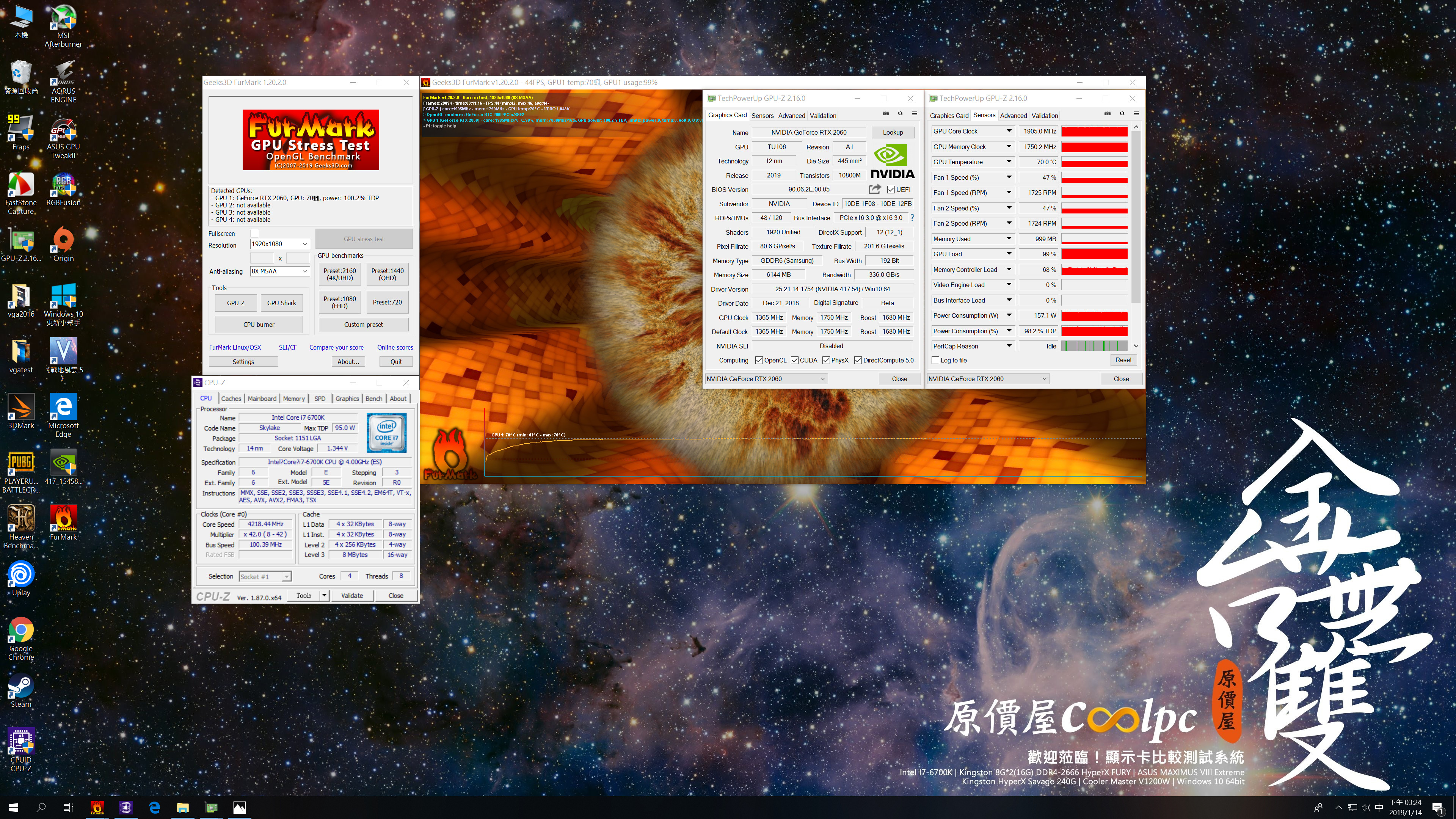Open Windows Start menu
The width and height of the screenshot is (1456, 819).
(14, 807)
